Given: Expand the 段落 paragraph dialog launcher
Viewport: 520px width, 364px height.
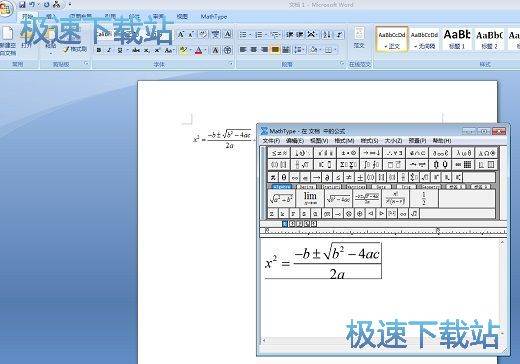Looking at the screenshot, I should [x=342, y=63].
